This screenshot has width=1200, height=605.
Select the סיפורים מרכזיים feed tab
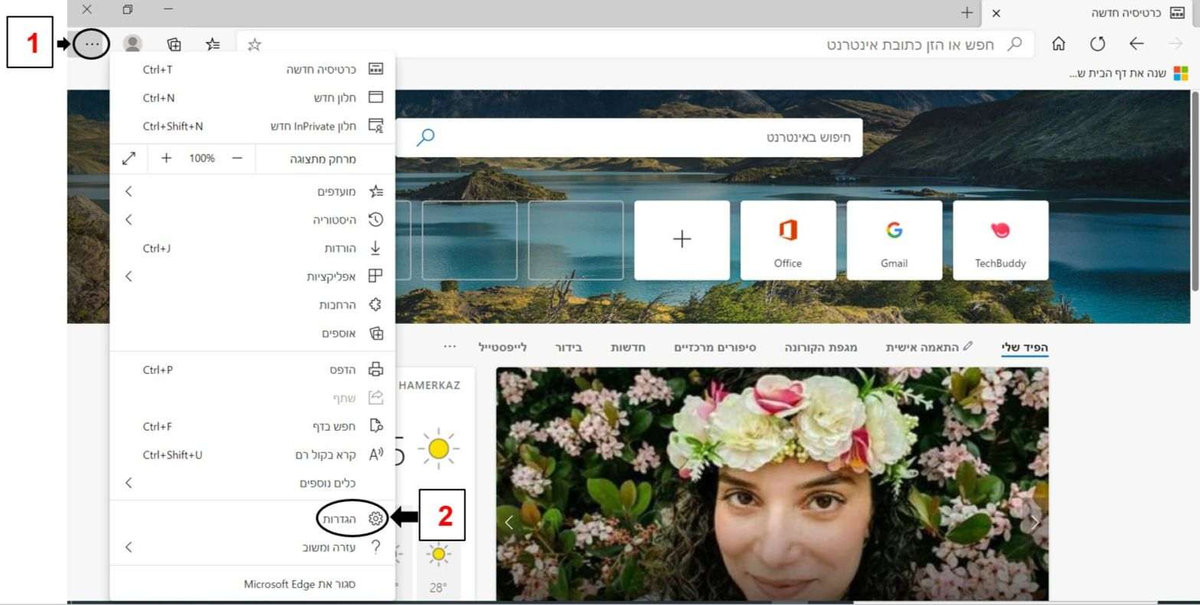pos(715,347)
